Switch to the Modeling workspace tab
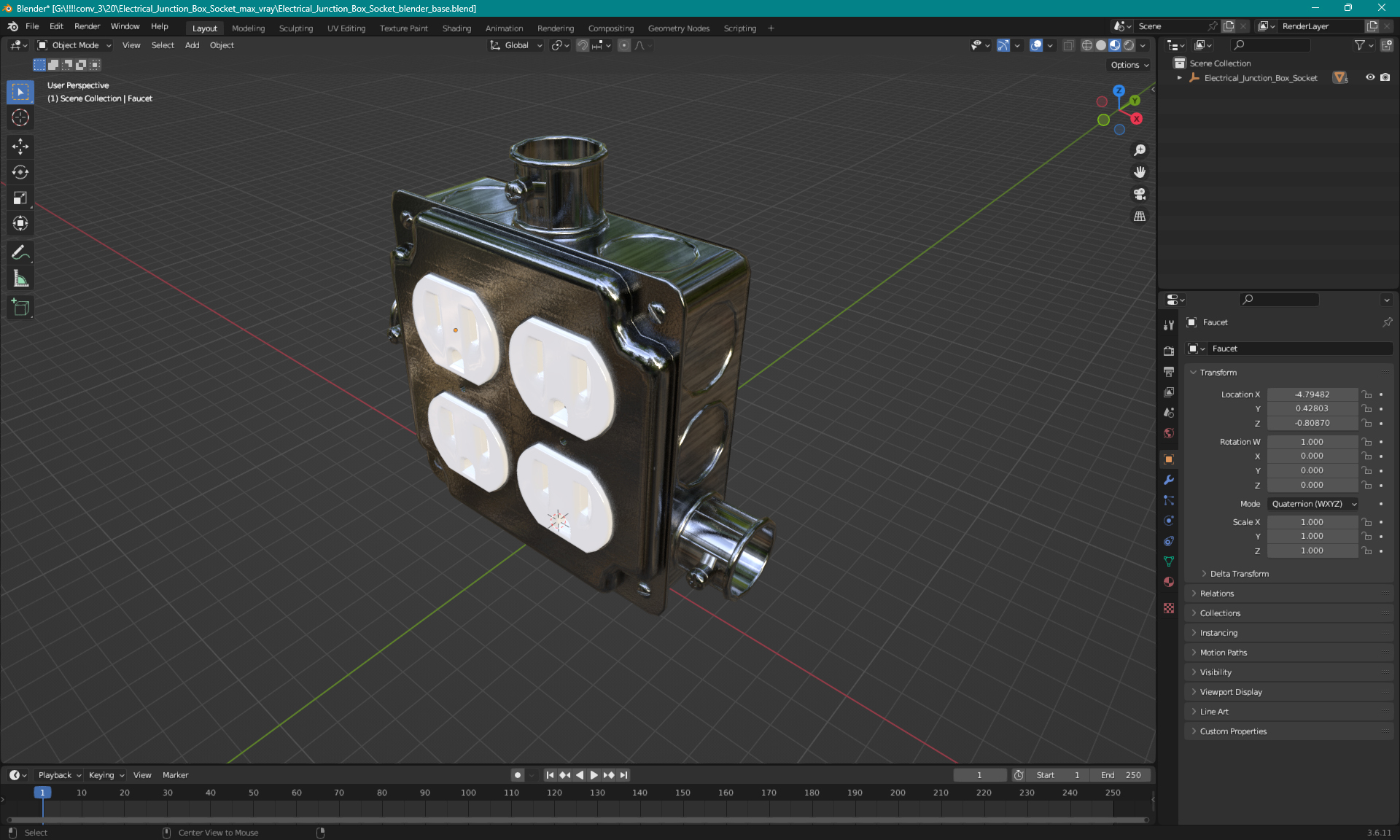Image resolution: width=1400 pixels, height=840 pixels. pos(248,28)
